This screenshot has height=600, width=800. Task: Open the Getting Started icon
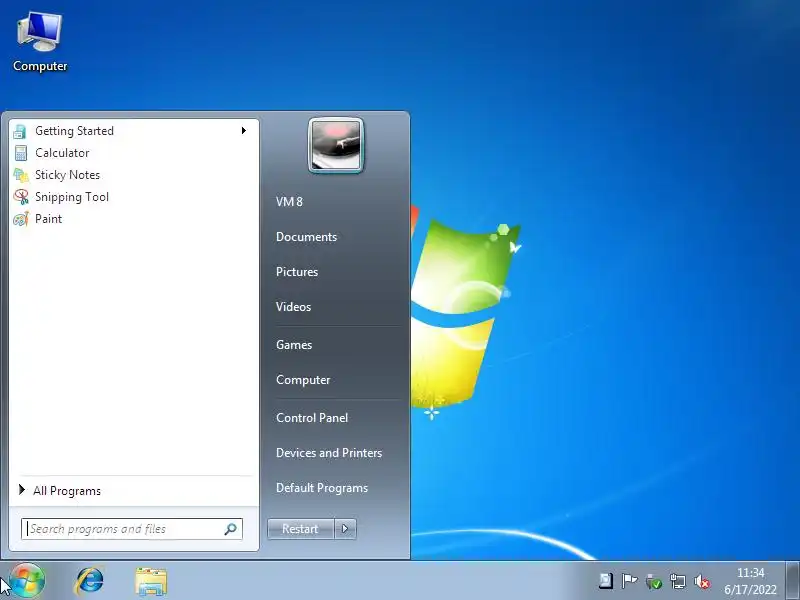[20, 131]
